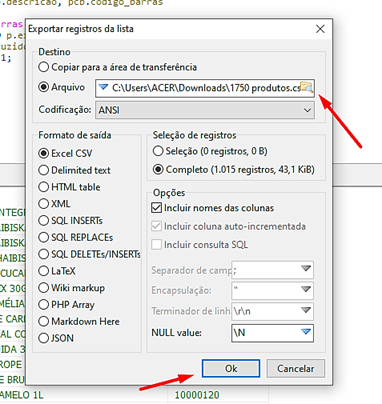Open the Separador de campo dropdown arrow
Viewport: 382px width, 404px height.
306,269
